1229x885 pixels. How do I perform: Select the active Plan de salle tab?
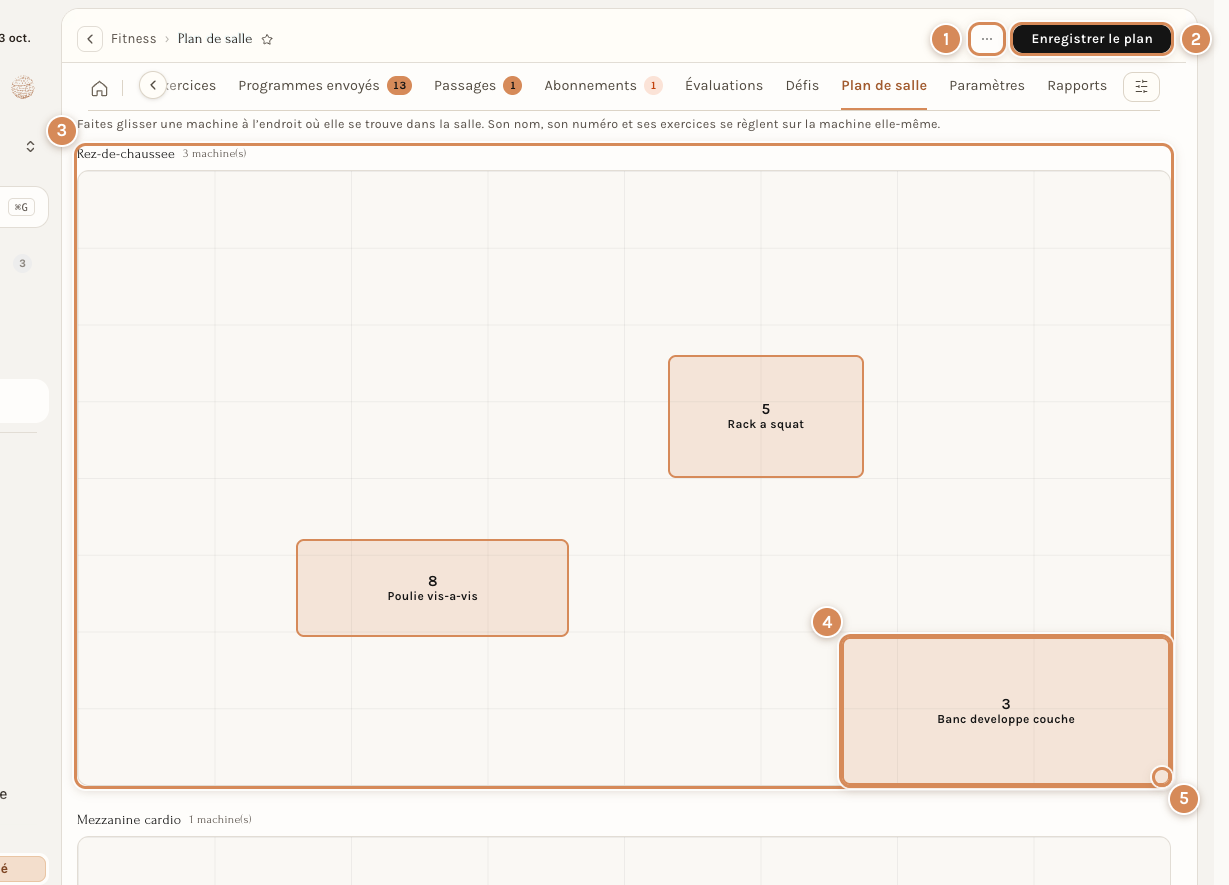tap(884, 86)
